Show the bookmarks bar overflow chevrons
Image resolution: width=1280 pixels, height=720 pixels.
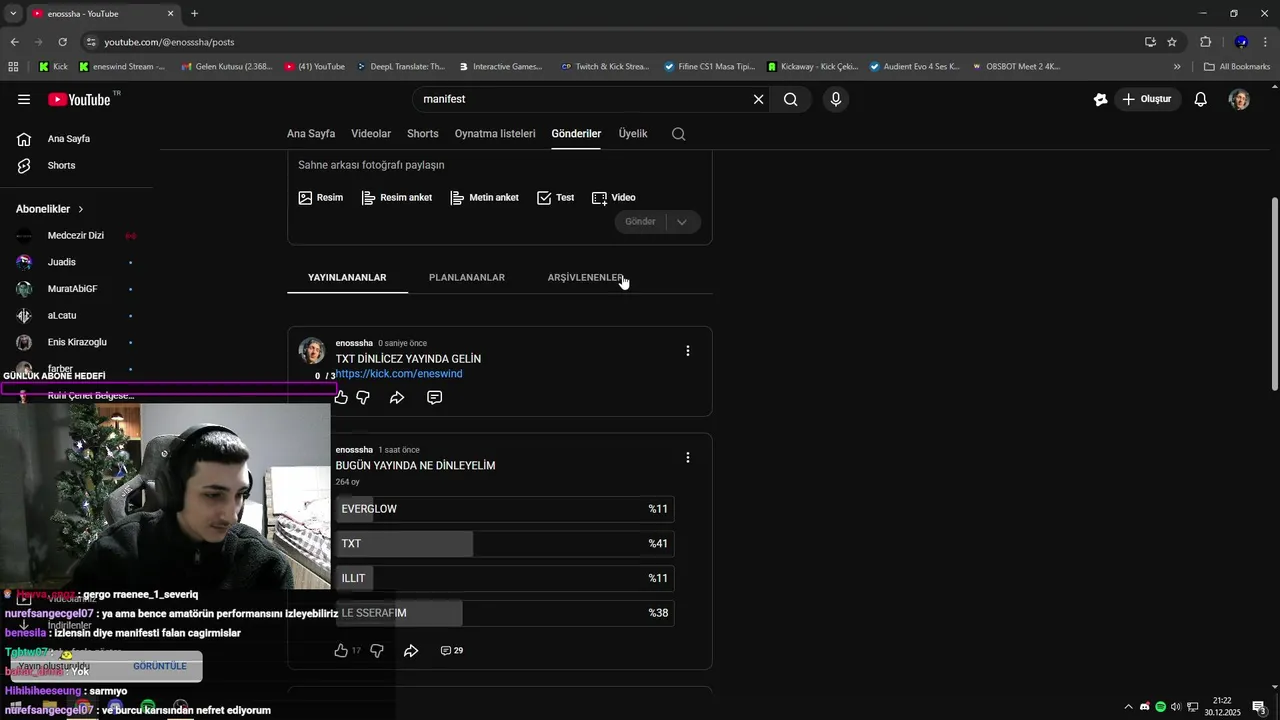[1177, 67]
